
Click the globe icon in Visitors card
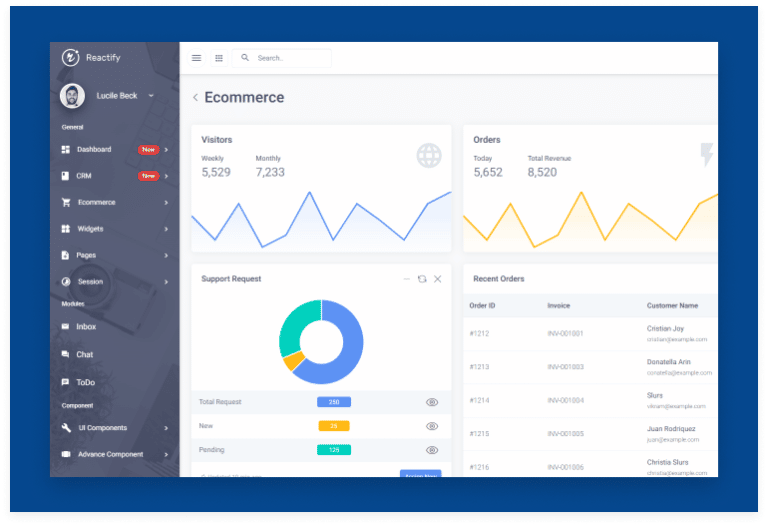pyautogui.click(x=429, y=156)
